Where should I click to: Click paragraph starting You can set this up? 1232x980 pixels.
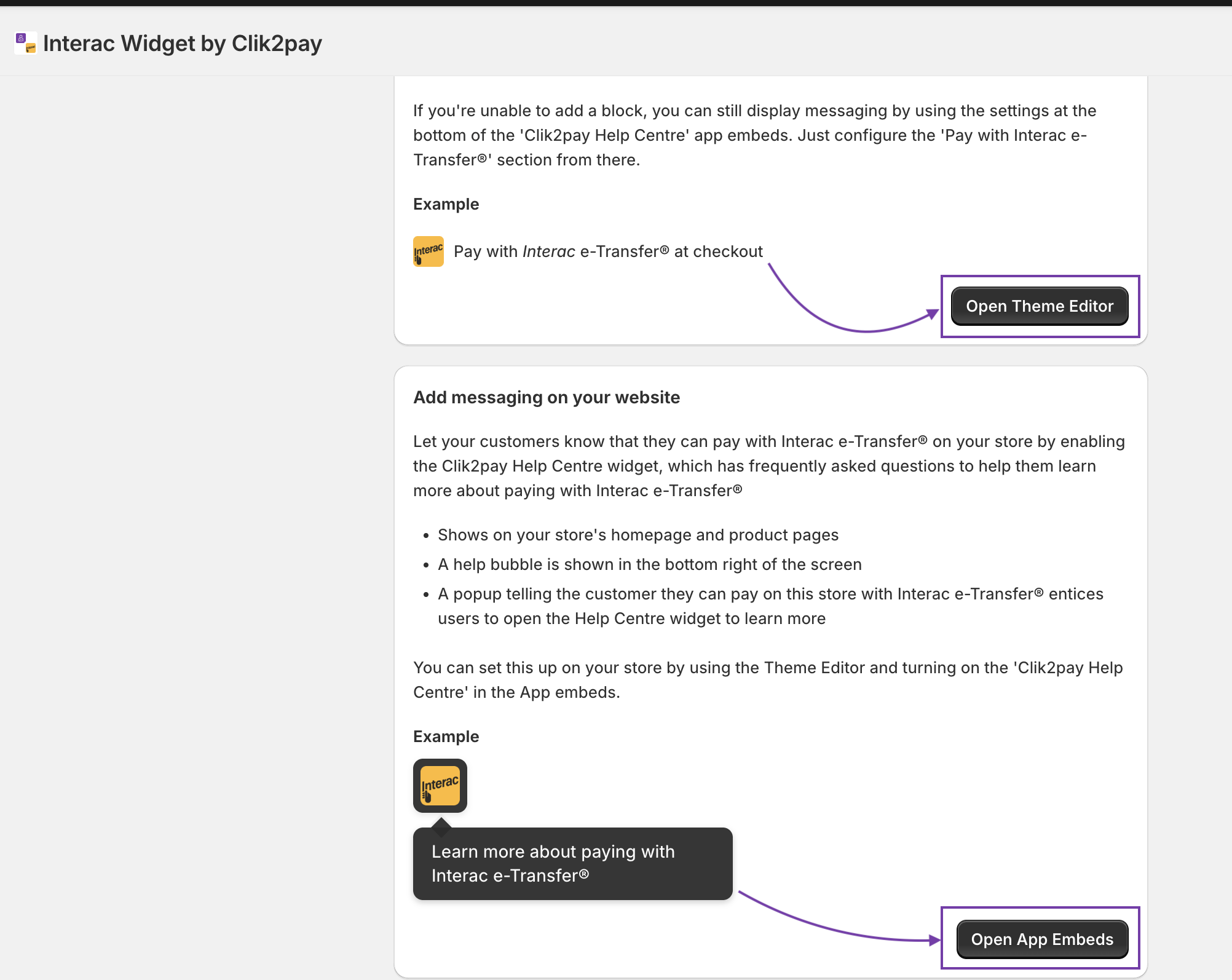pos(768,680)
